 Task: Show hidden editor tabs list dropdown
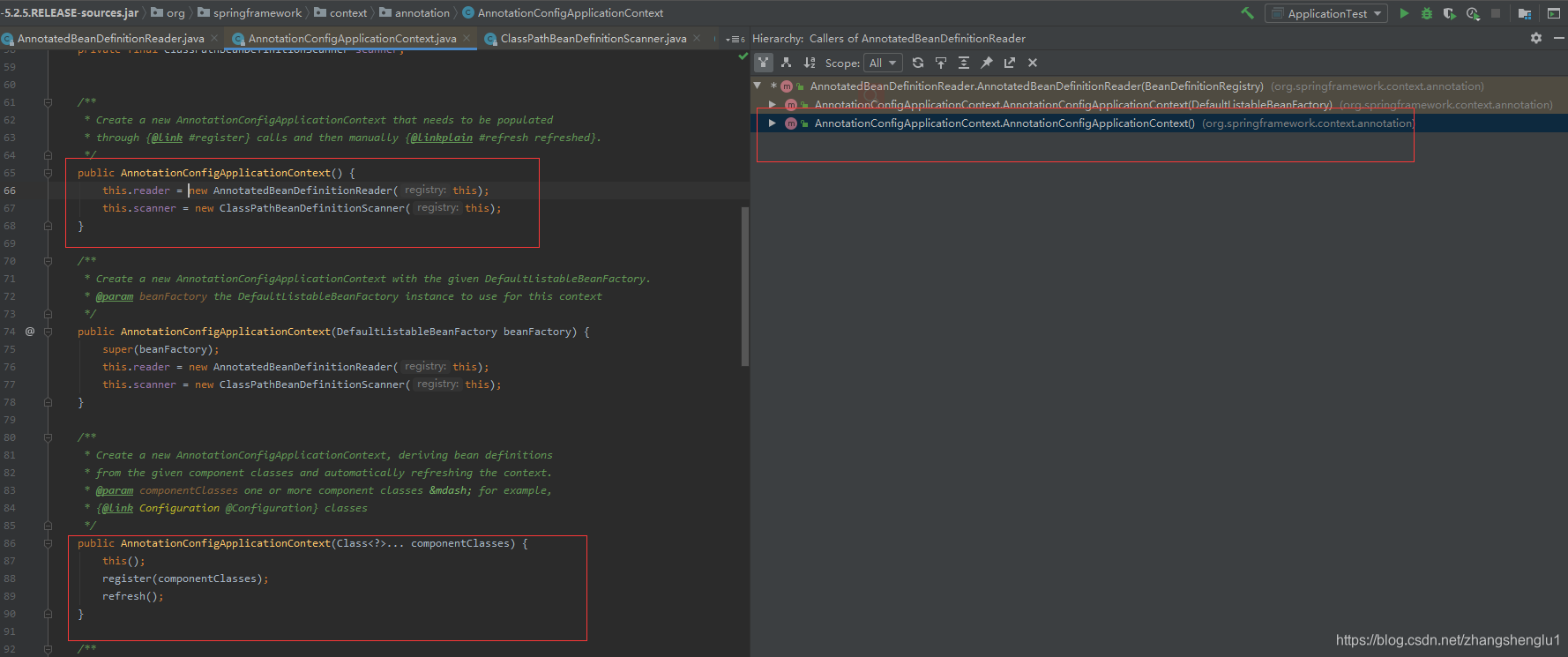point(735,39)
